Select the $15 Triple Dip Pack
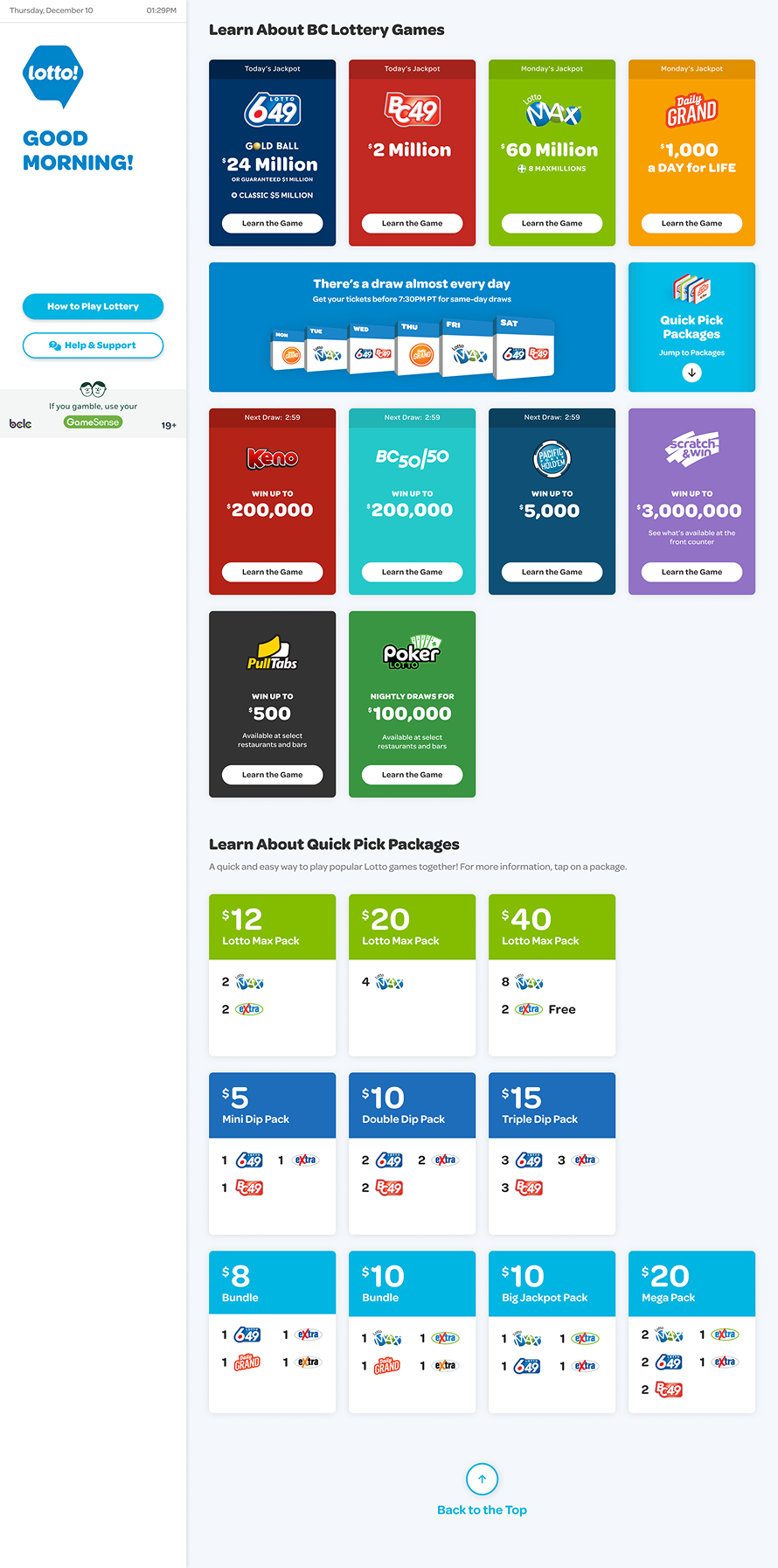Screen dimensions: 778x1568 pos(552,1153)
